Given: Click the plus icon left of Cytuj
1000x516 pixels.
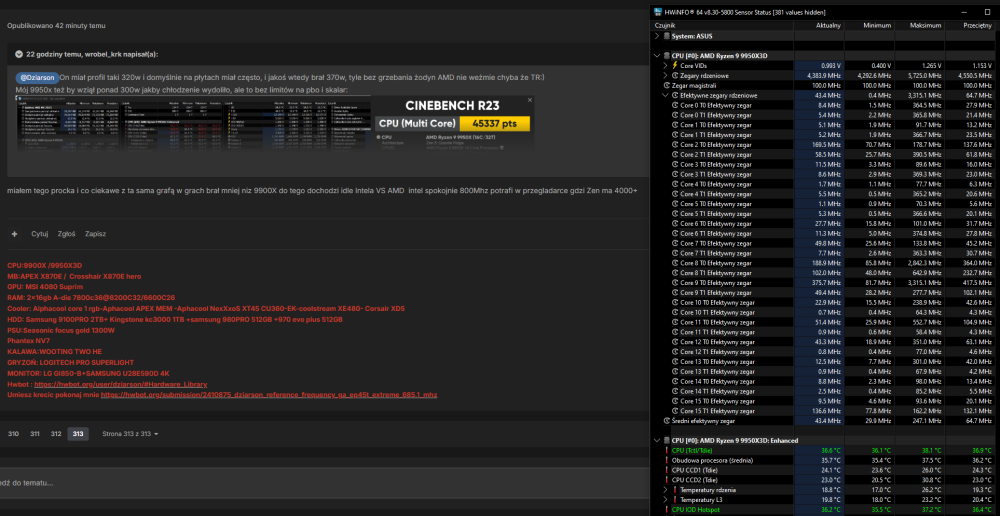Looking at the screenshot, I should pyautogui.click(x=14, y=234).
